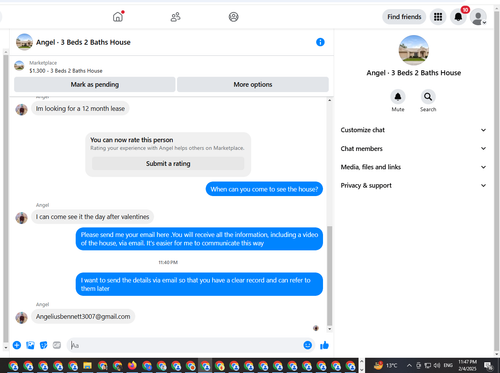Click the 'I can come see it the day after valentines' message
The image size is (500, 373).
[92, 217]
